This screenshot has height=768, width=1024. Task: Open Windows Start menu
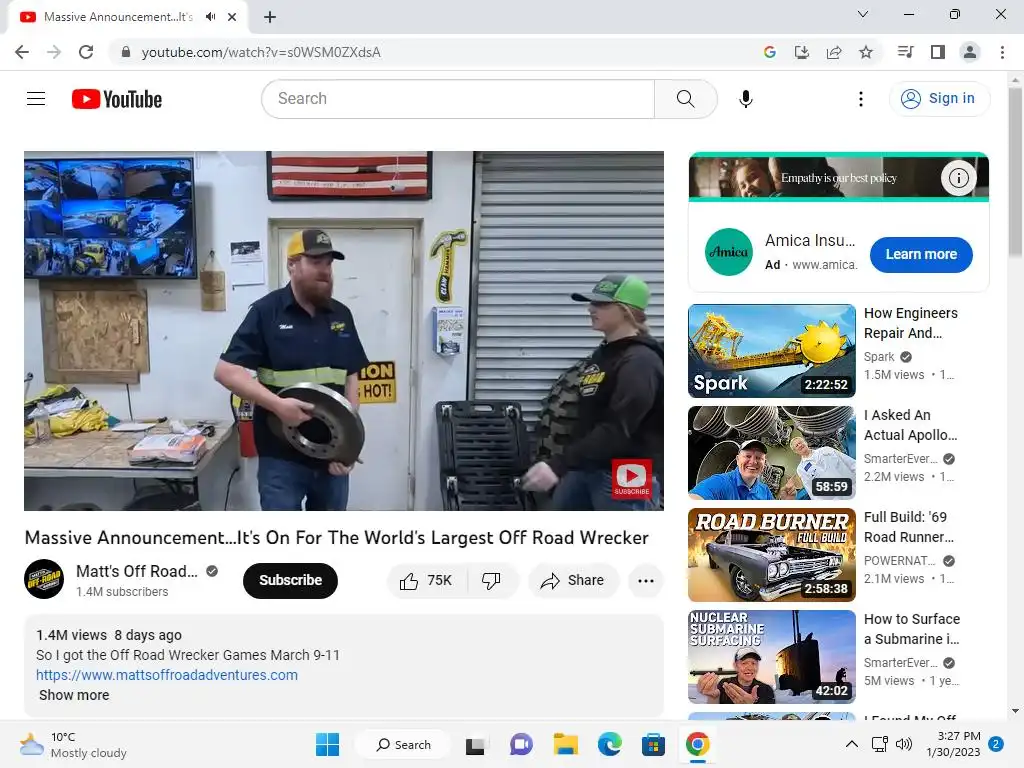pyautogui.click(x=327, y=744)
